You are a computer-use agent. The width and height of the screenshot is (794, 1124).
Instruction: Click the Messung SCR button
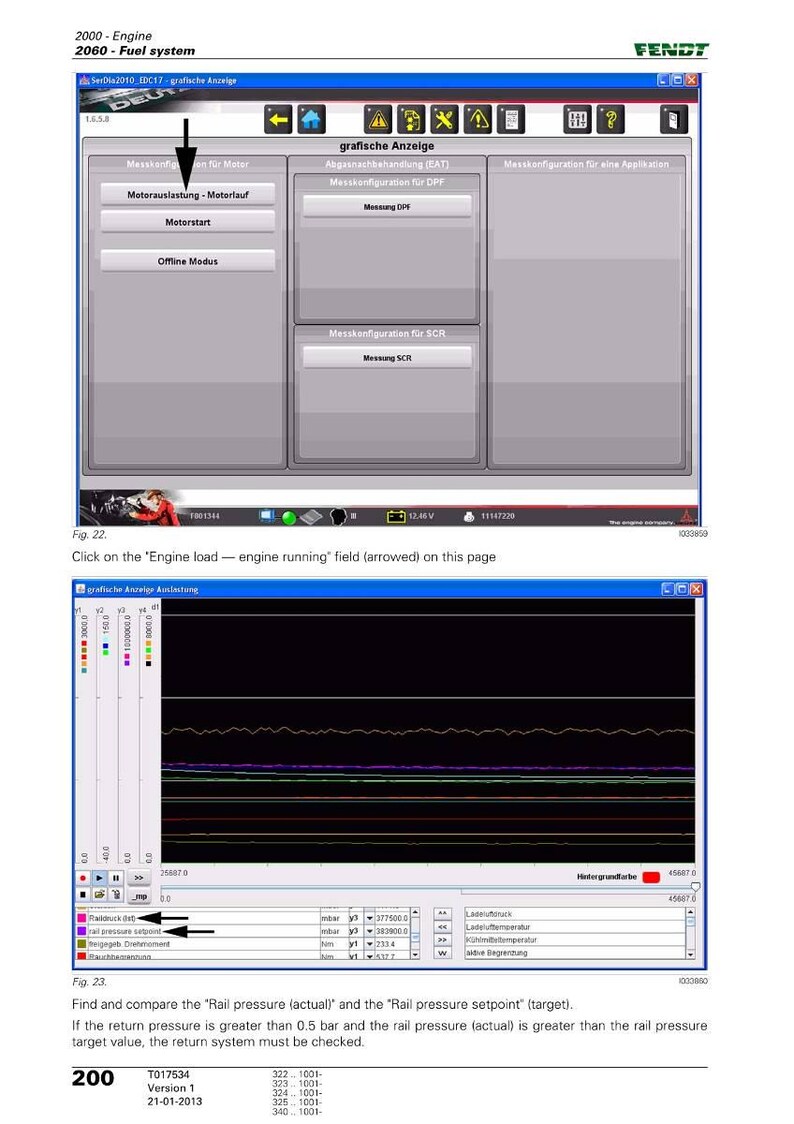[x=387, y=358]
